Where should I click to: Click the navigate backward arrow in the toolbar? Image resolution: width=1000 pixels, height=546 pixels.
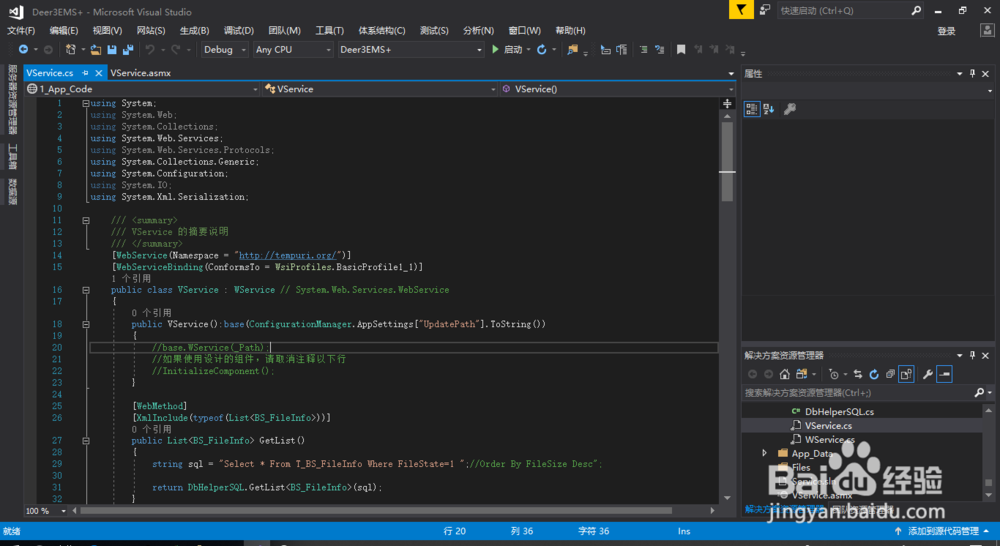[x=23, y=49]
